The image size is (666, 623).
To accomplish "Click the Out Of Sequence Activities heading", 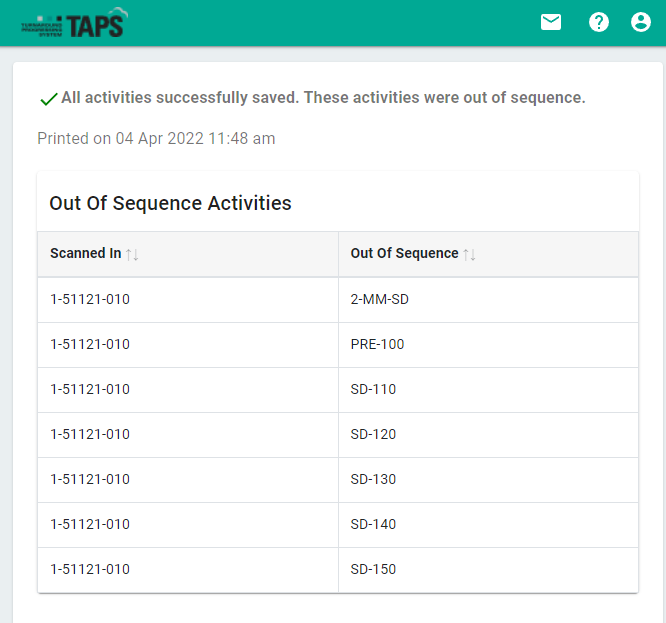I will 170,203.
